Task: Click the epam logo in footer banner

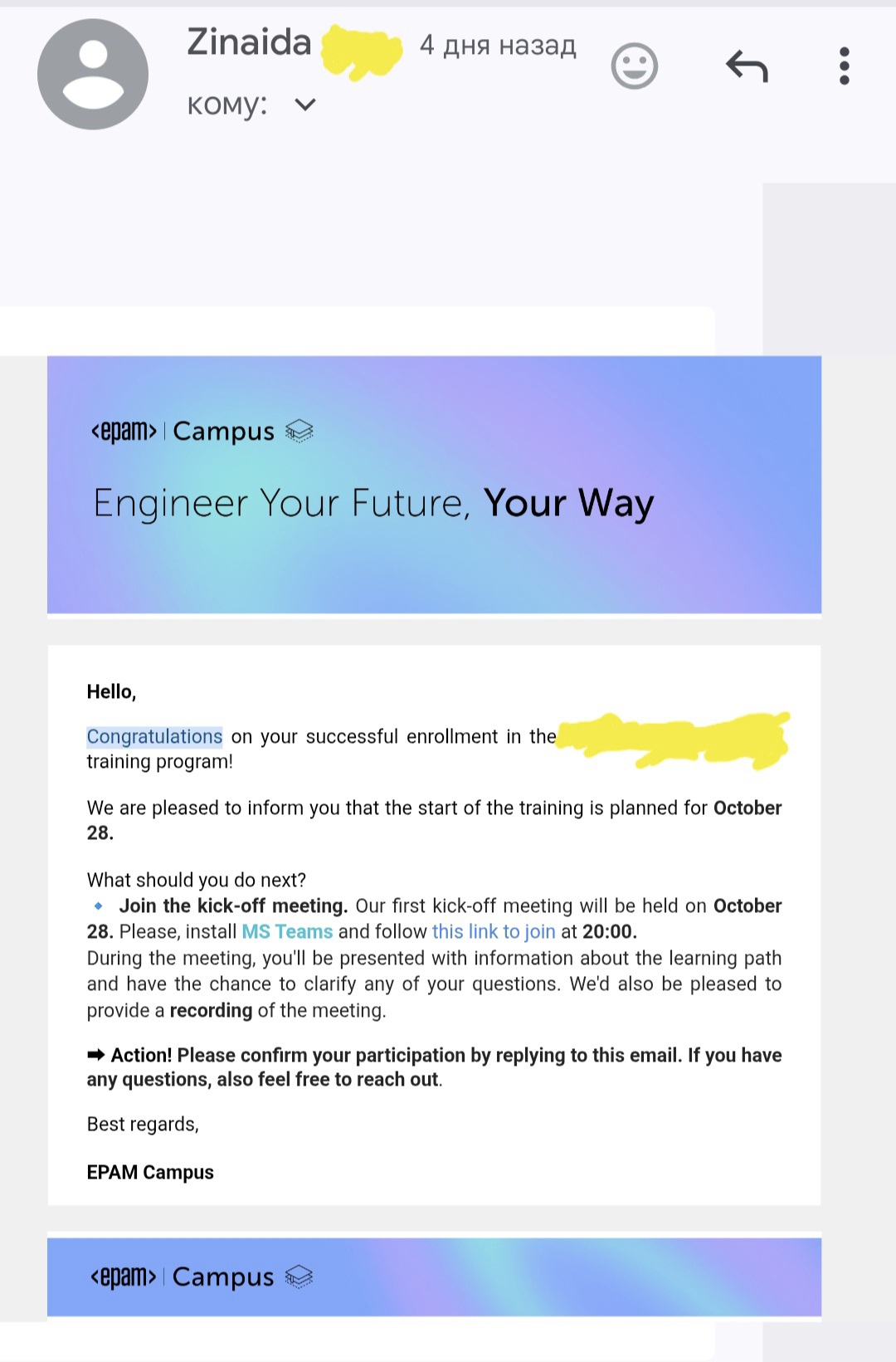Action: click(124, 1277)
